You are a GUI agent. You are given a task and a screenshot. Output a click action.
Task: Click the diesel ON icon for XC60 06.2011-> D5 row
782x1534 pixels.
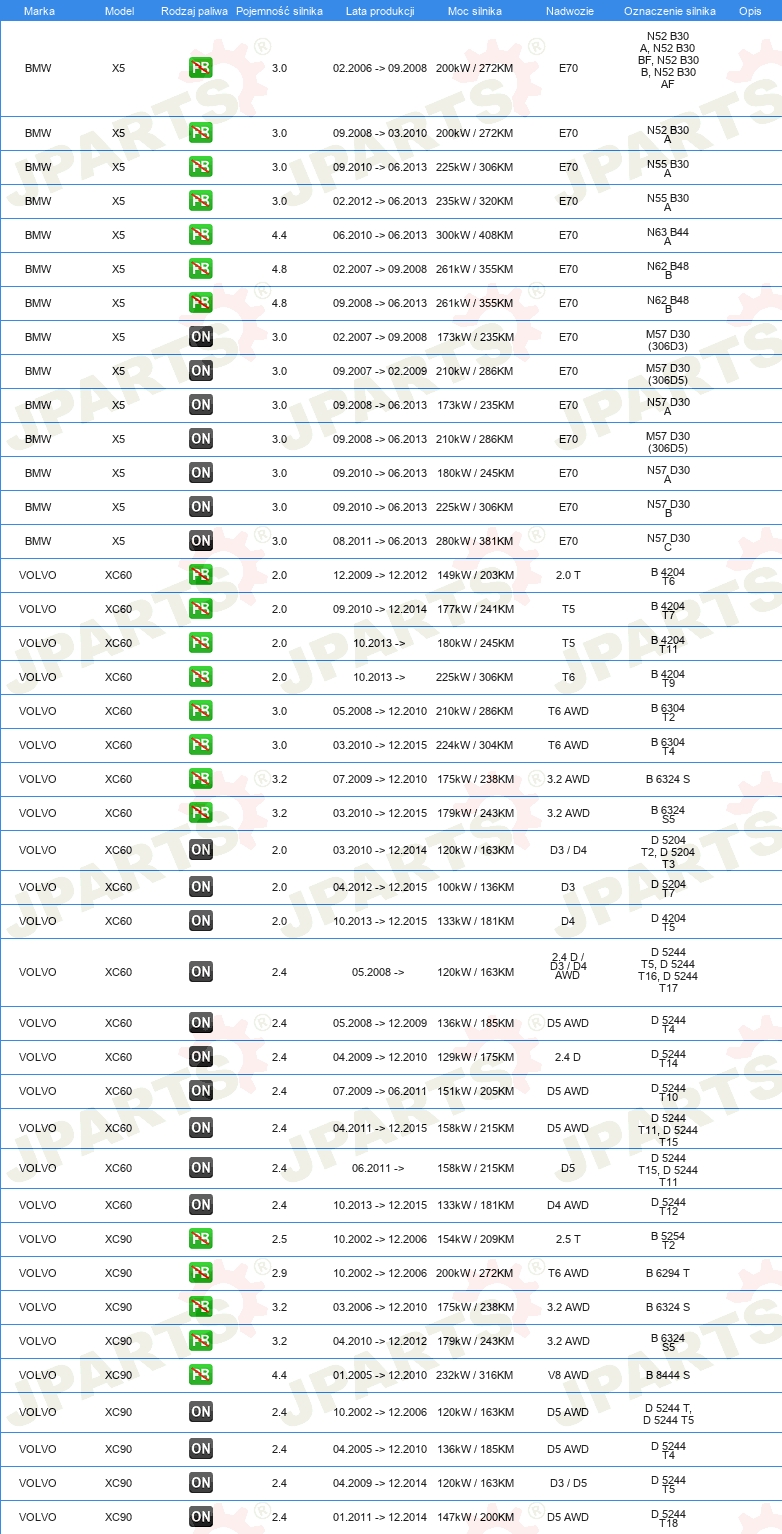click(x=201, y=1168)
